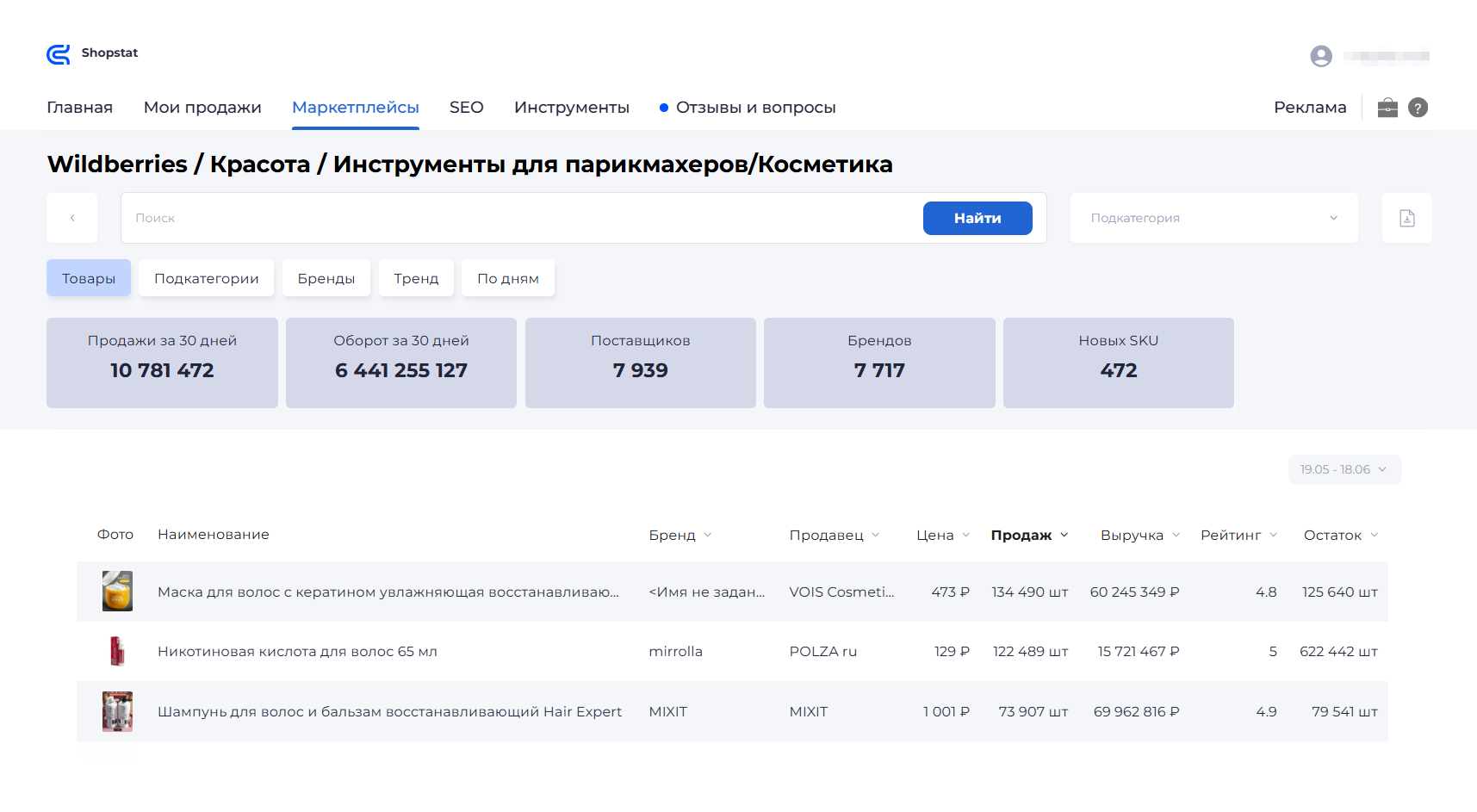1477x812 pixels.
Task: Open Инструменты menu item
Action: [x=572, y=108]
